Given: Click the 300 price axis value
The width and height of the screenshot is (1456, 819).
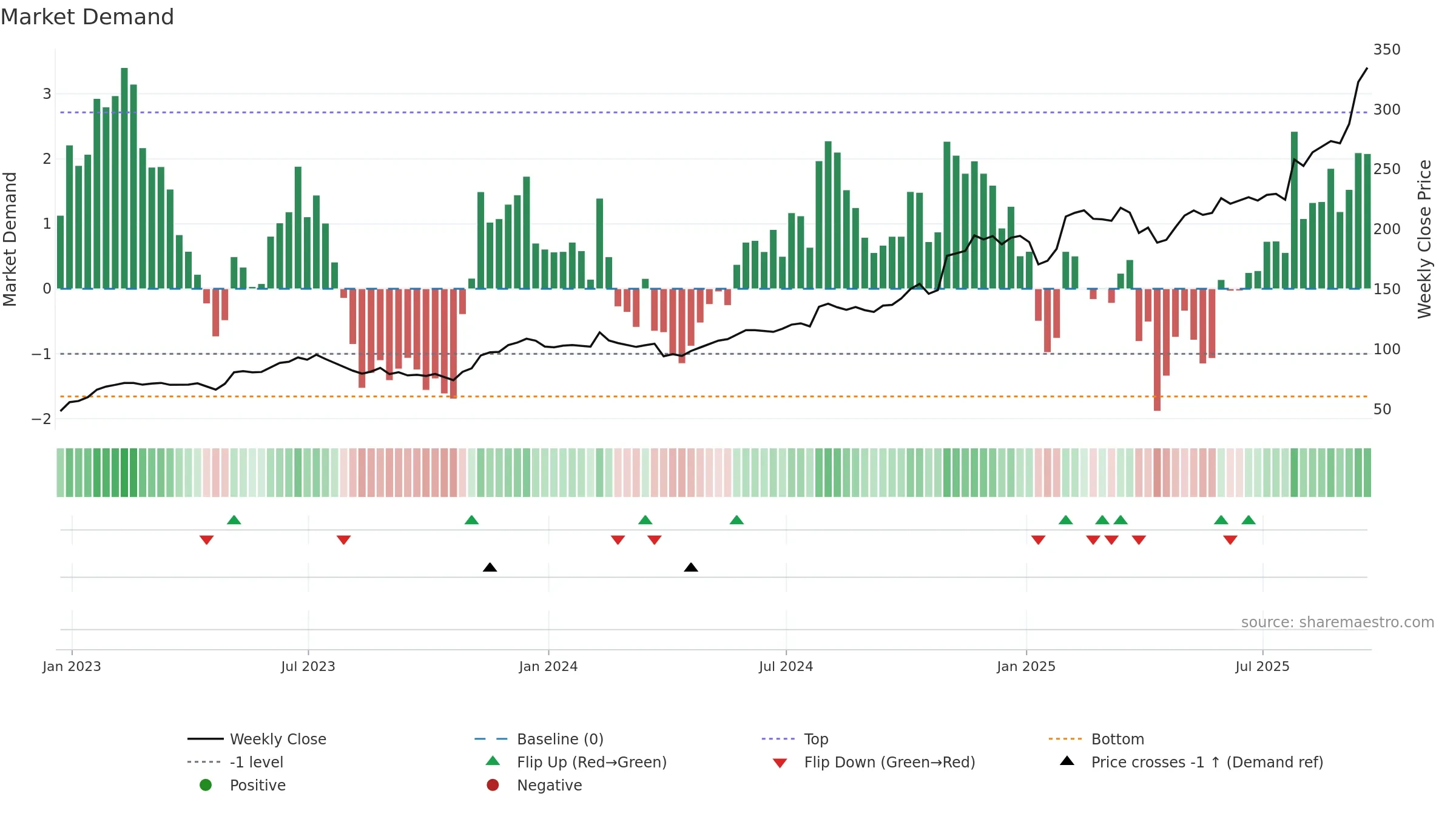Looking at the screenshot, I should [1387, 109].
